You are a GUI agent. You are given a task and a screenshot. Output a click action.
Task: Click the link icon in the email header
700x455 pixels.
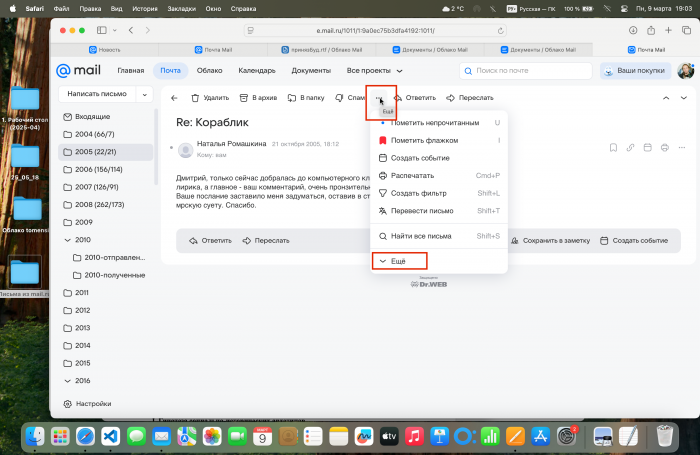click(630, 147)
